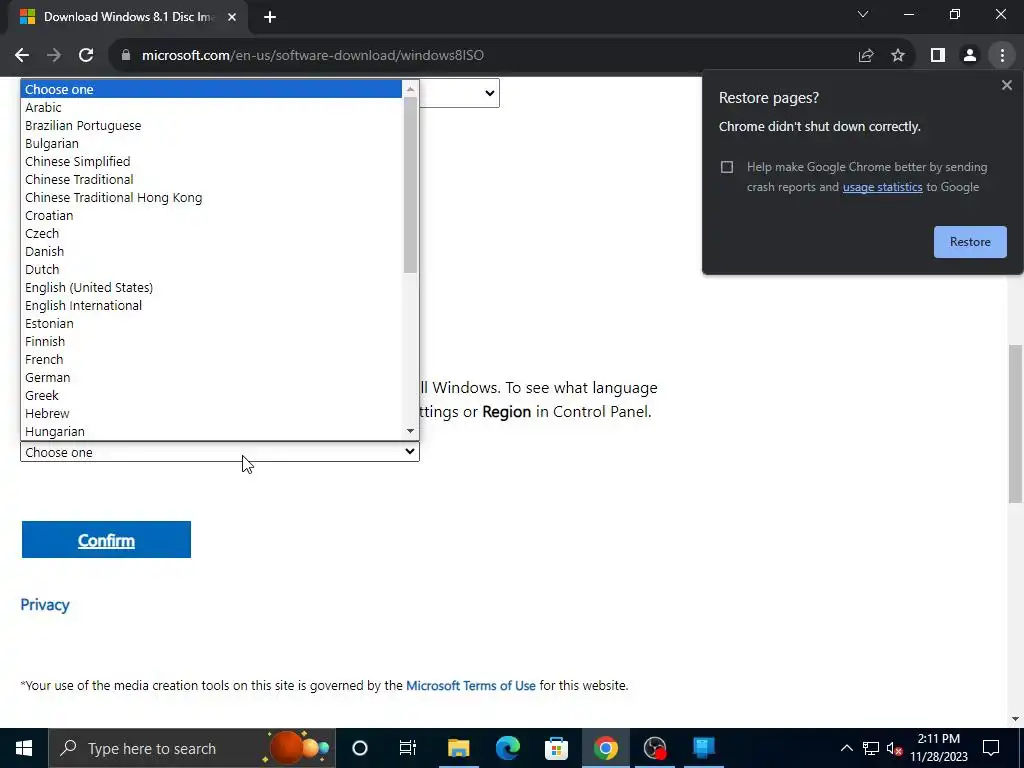Bookmark this page with the star icon
The width and height of the screenshot is (1024, 768).
[898, 56]
